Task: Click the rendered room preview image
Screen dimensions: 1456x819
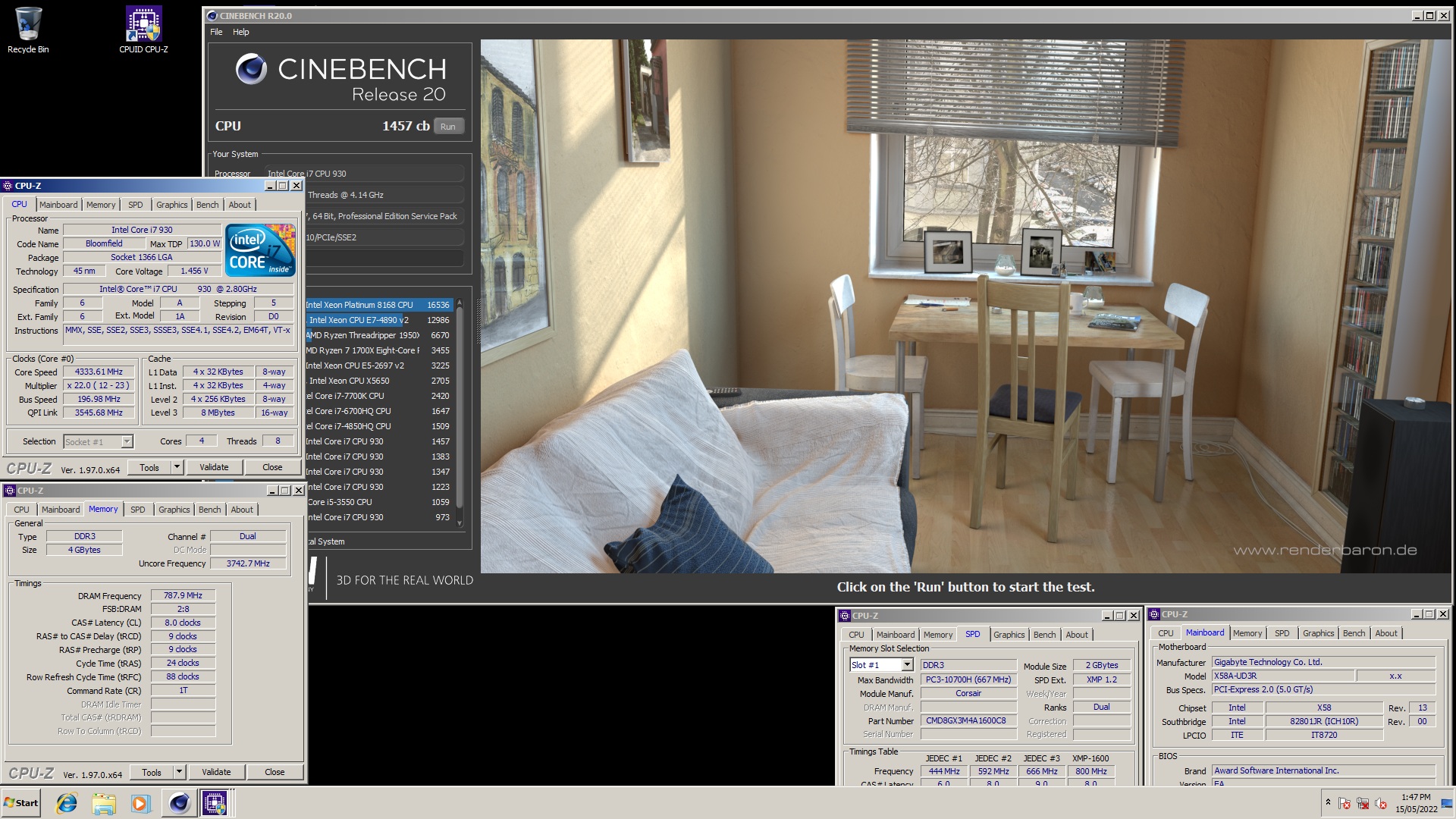Action: 966,306
